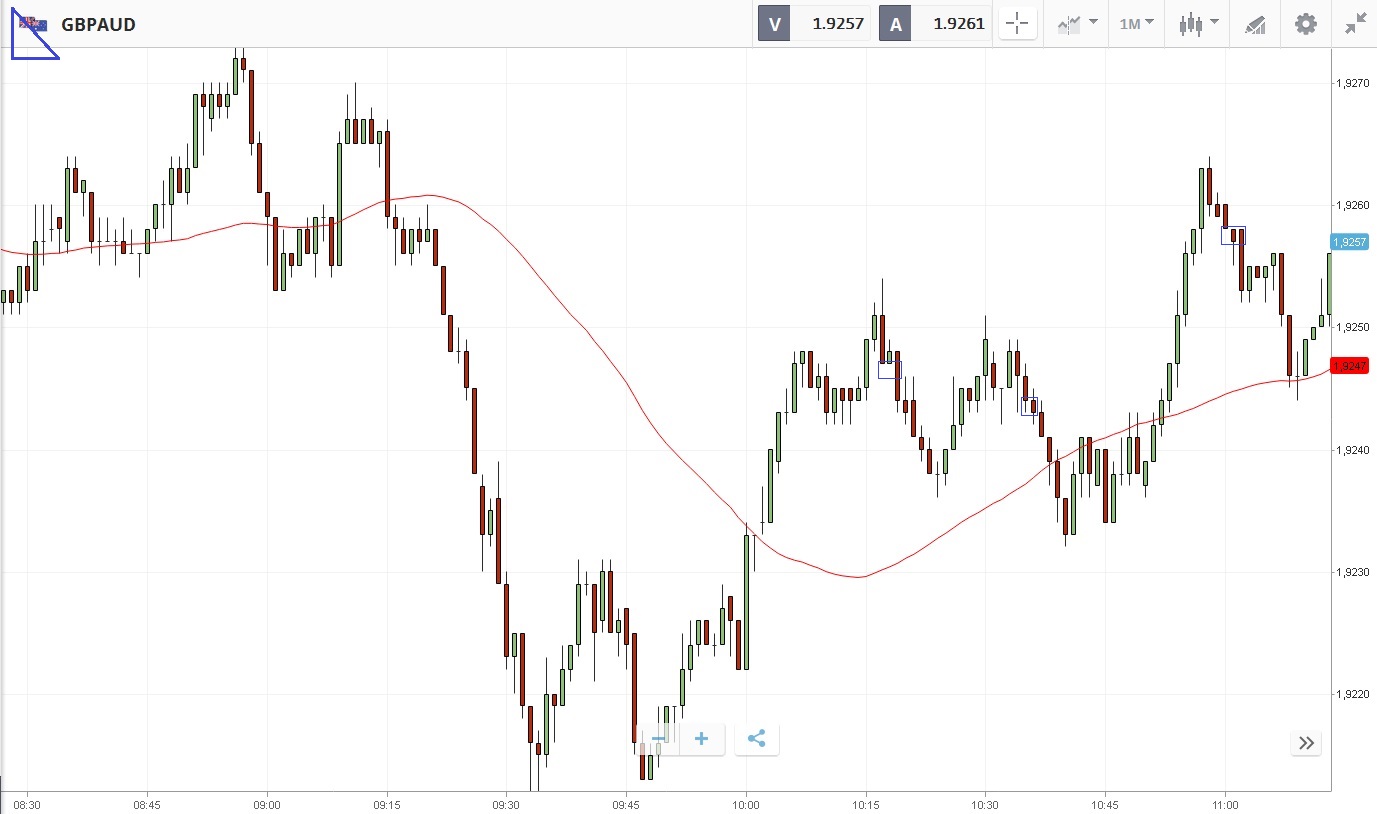Click the GBPAUD instrument name
Image resolution: width=1377 pixels, height=814 pixels.
[98, 24]
